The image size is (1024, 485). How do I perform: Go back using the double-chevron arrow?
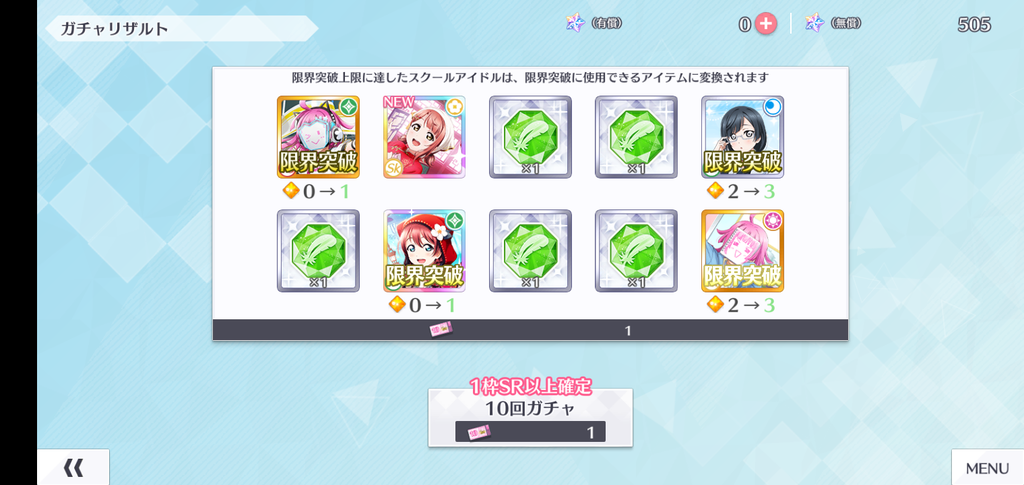[x=73, y=467]
